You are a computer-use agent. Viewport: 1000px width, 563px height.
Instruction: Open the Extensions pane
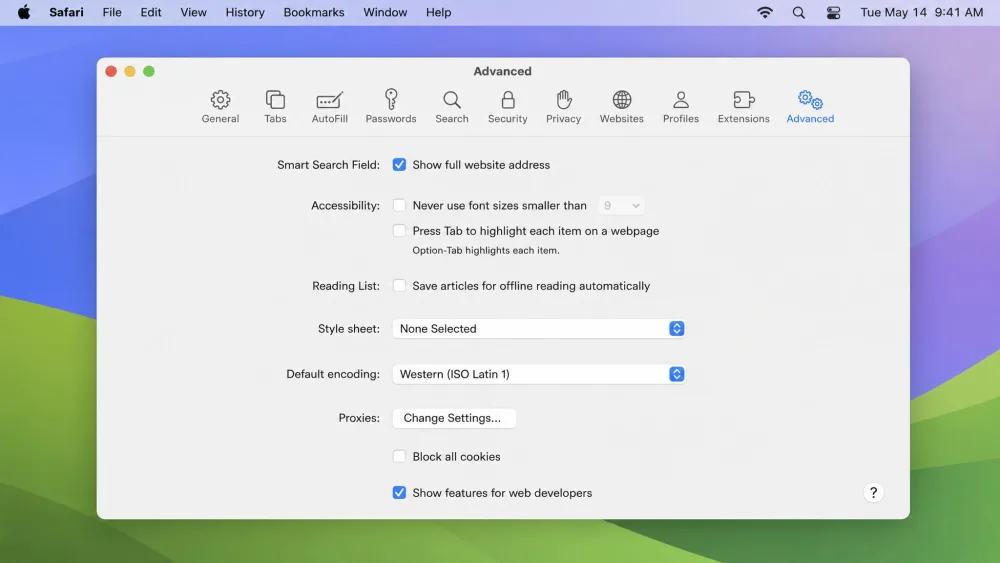click(744, 106)
